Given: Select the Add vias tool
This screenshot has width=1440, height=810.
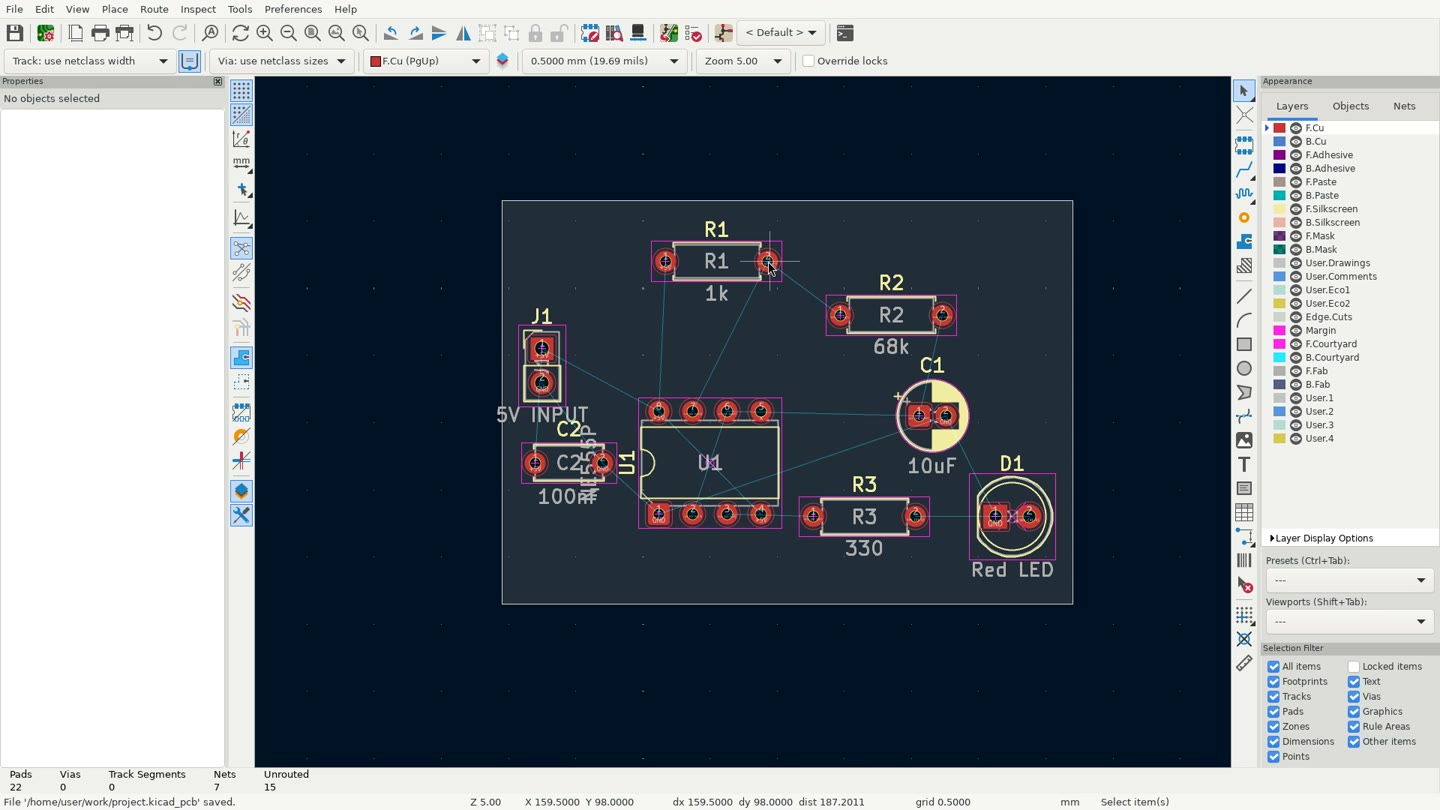Looking at the screenshot, I should (1244, 217).
